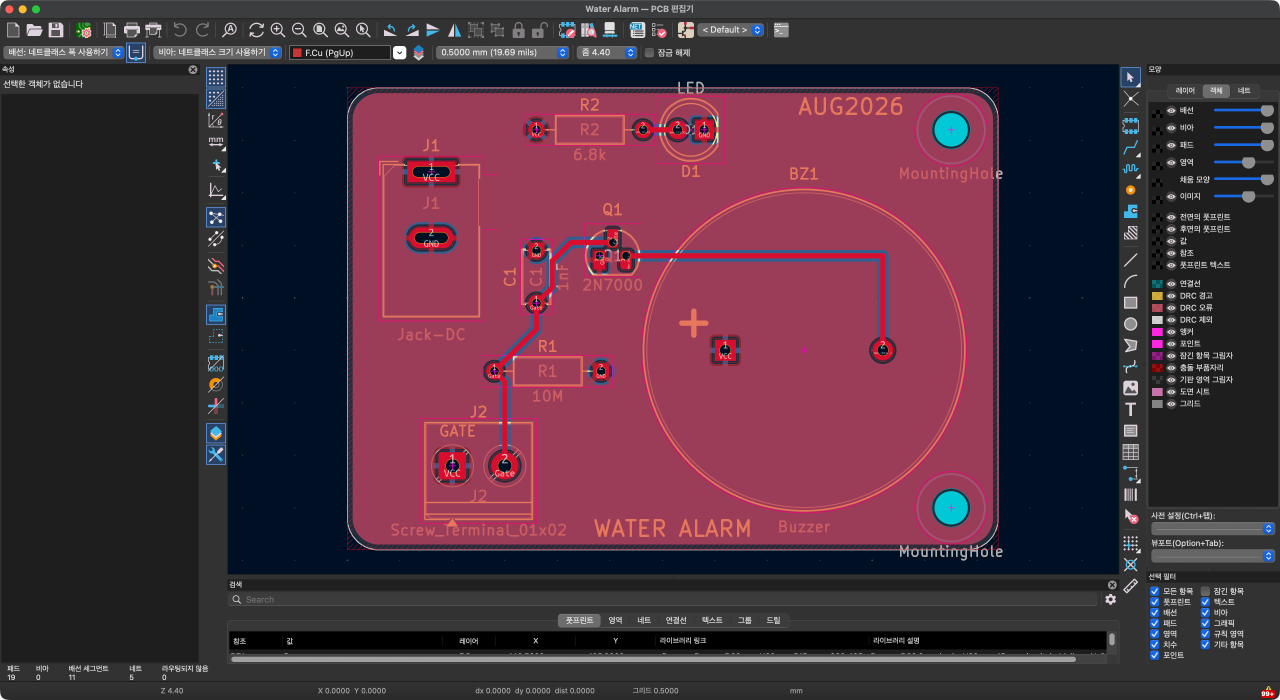The image size is (1280, 700).
Task: Enable the 잠긴 항목 selection filter
Action: (1205, 591)
